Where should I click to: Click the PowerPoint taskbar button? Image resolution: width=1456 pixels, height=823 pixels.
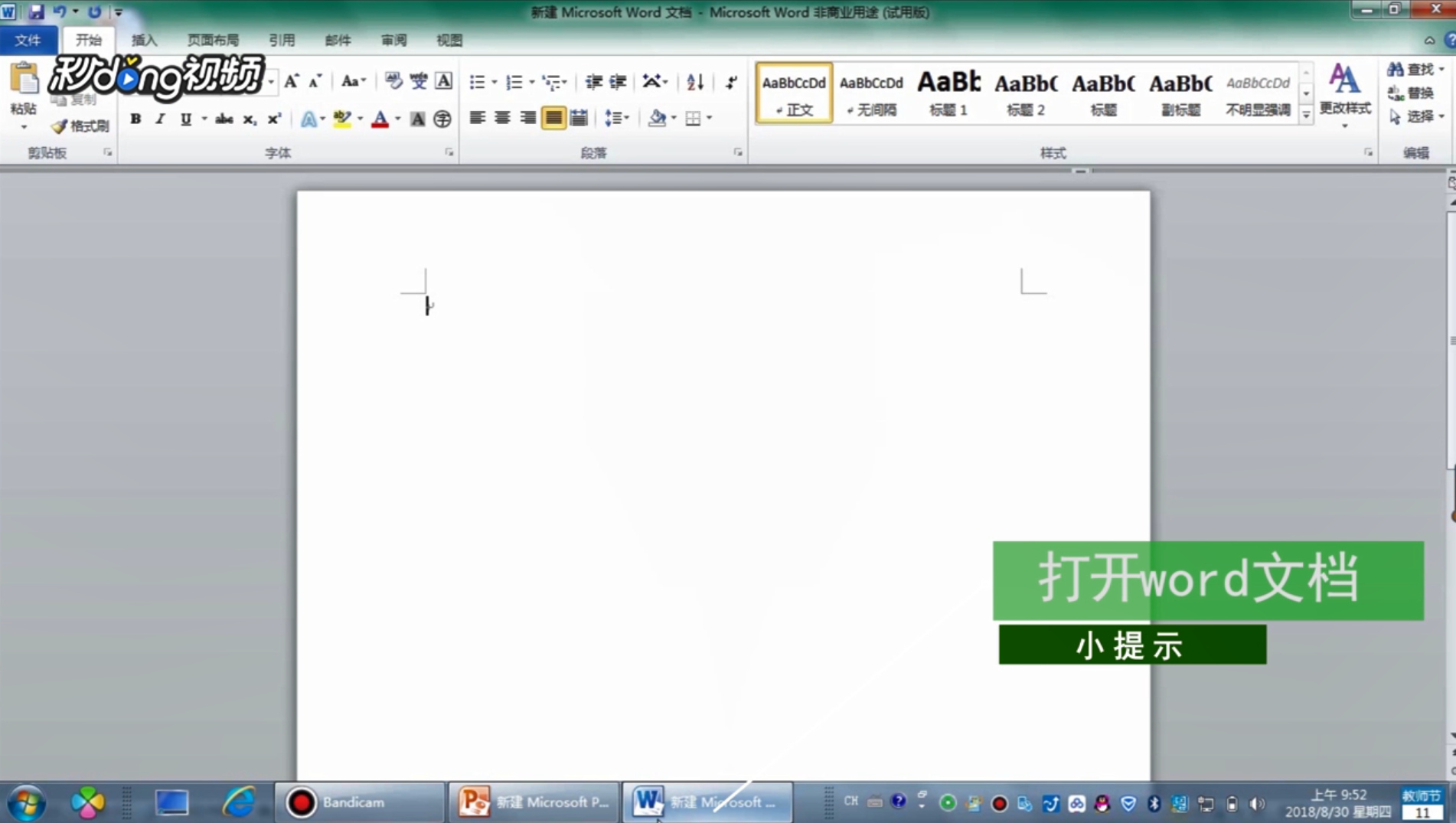tap(534, 802)
